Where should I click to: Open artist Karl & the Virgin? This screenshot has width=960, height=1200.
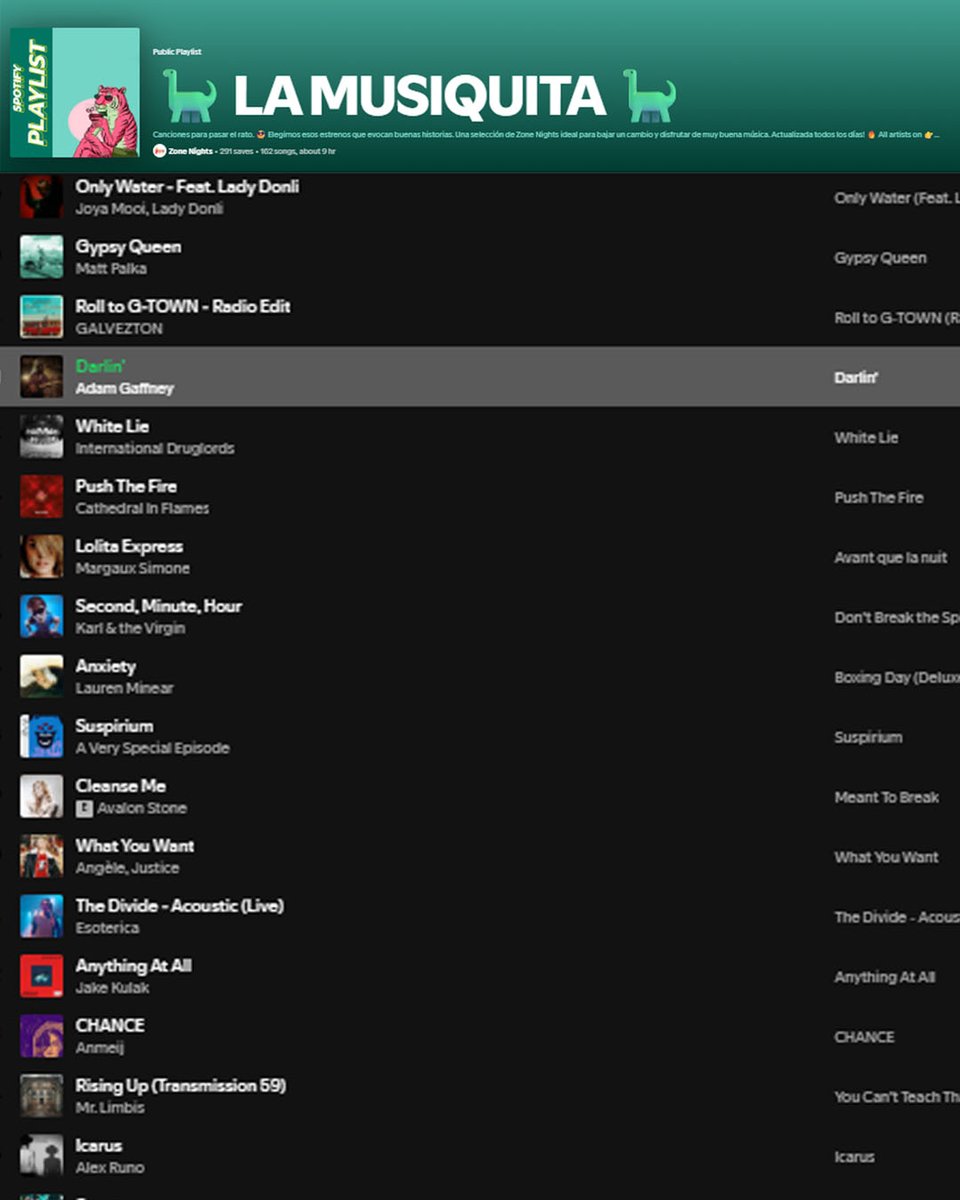pyautogui.click(x=130, y=629)
